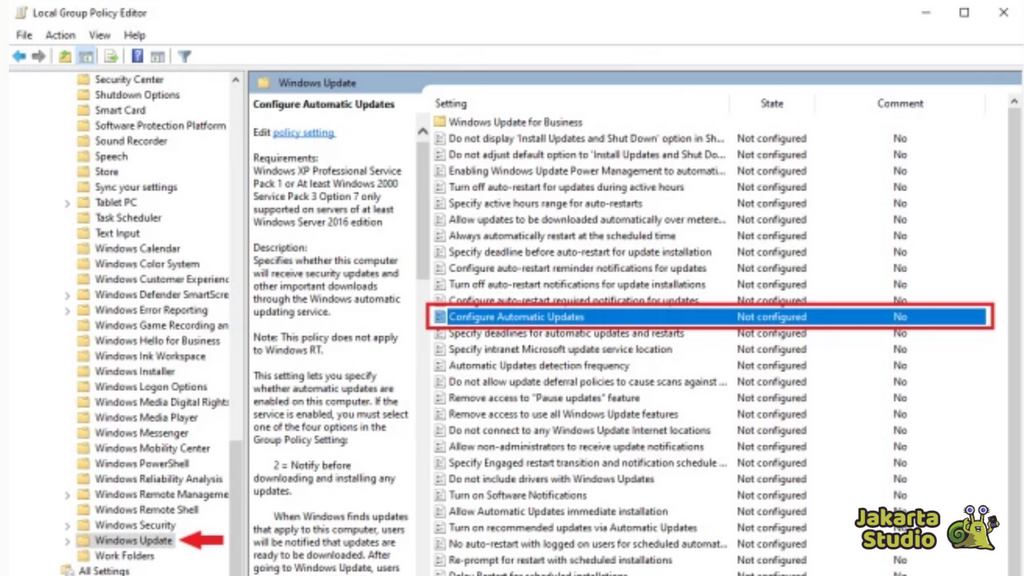The width and height of the screenshot is (1024, 576).
Task: Expand the Windows Error Reporting node
Action: (68, 310)
